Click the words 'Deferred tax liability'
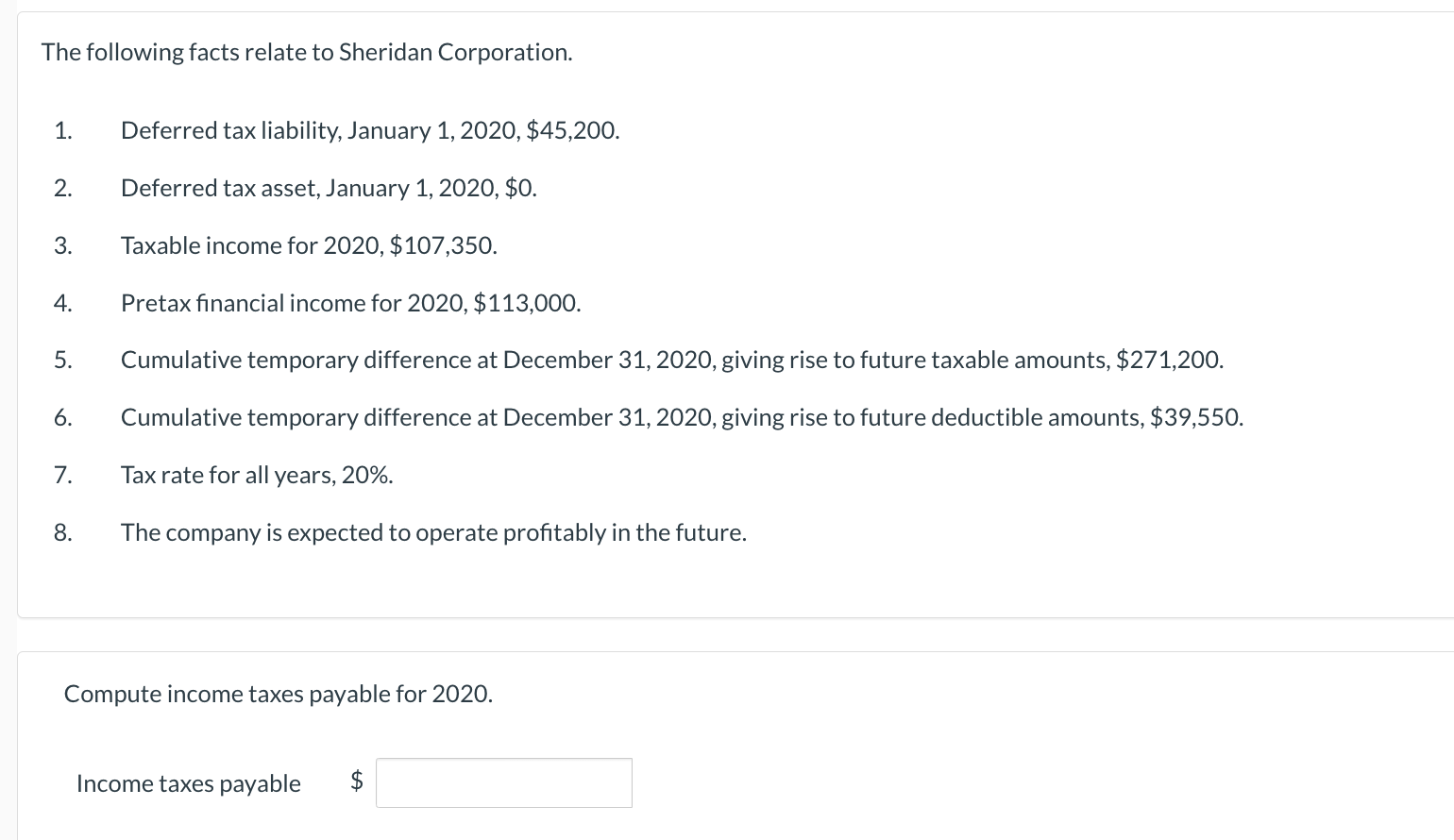Screen dimensions: 1454x840 [230, 130]
